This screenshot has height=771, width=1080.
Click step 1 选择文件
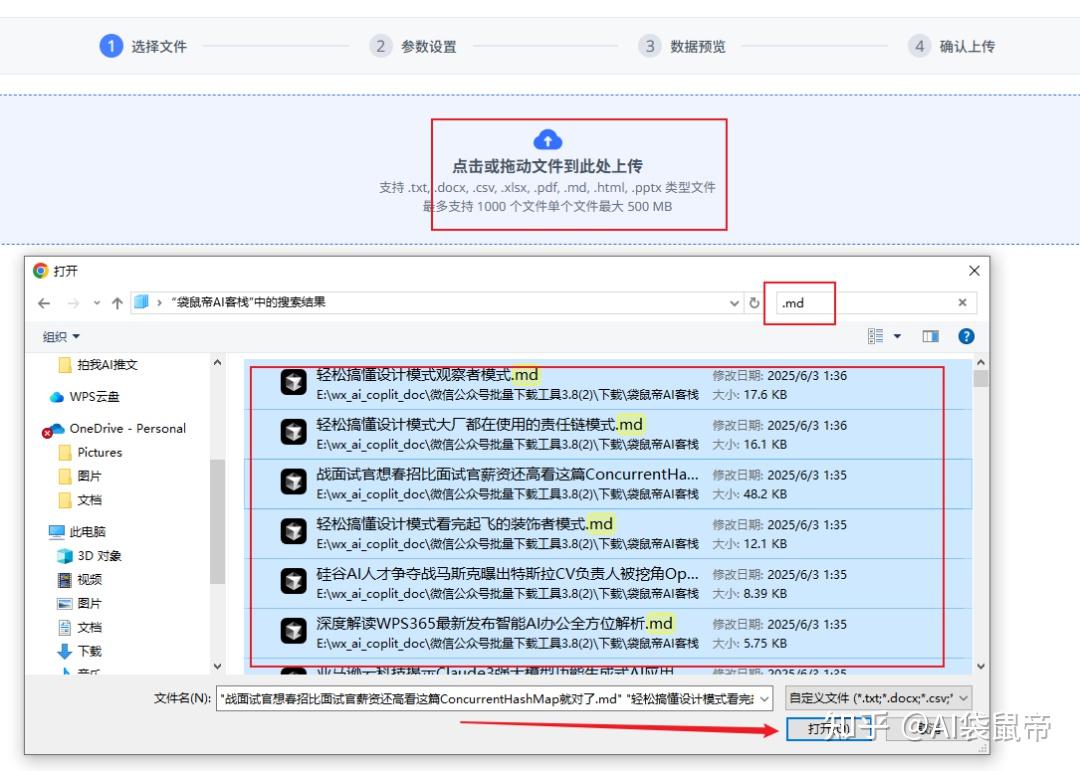[x=143, y=46]
